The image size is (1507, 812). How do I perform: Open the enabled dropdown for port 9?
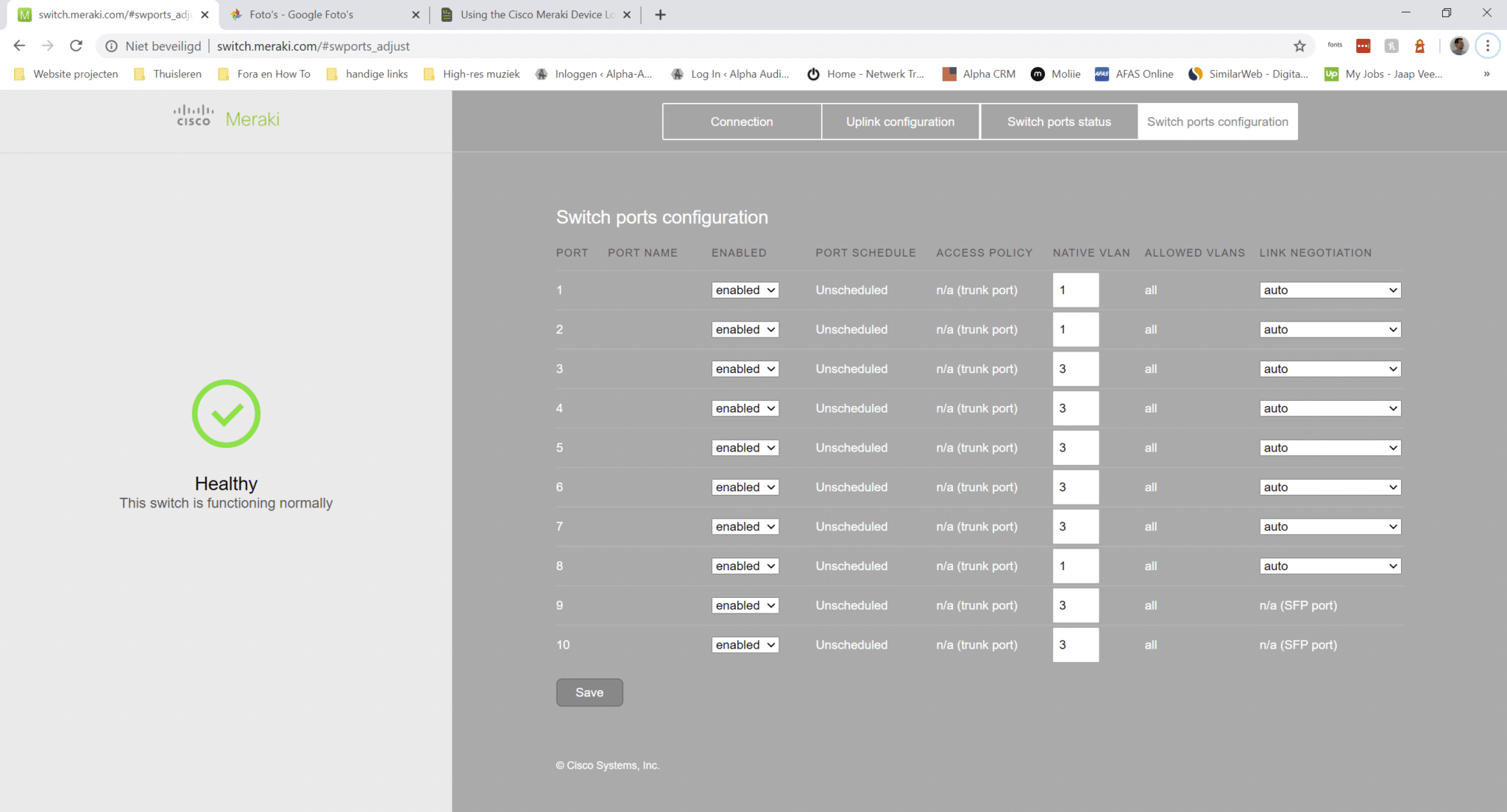[x=745, y=605]
